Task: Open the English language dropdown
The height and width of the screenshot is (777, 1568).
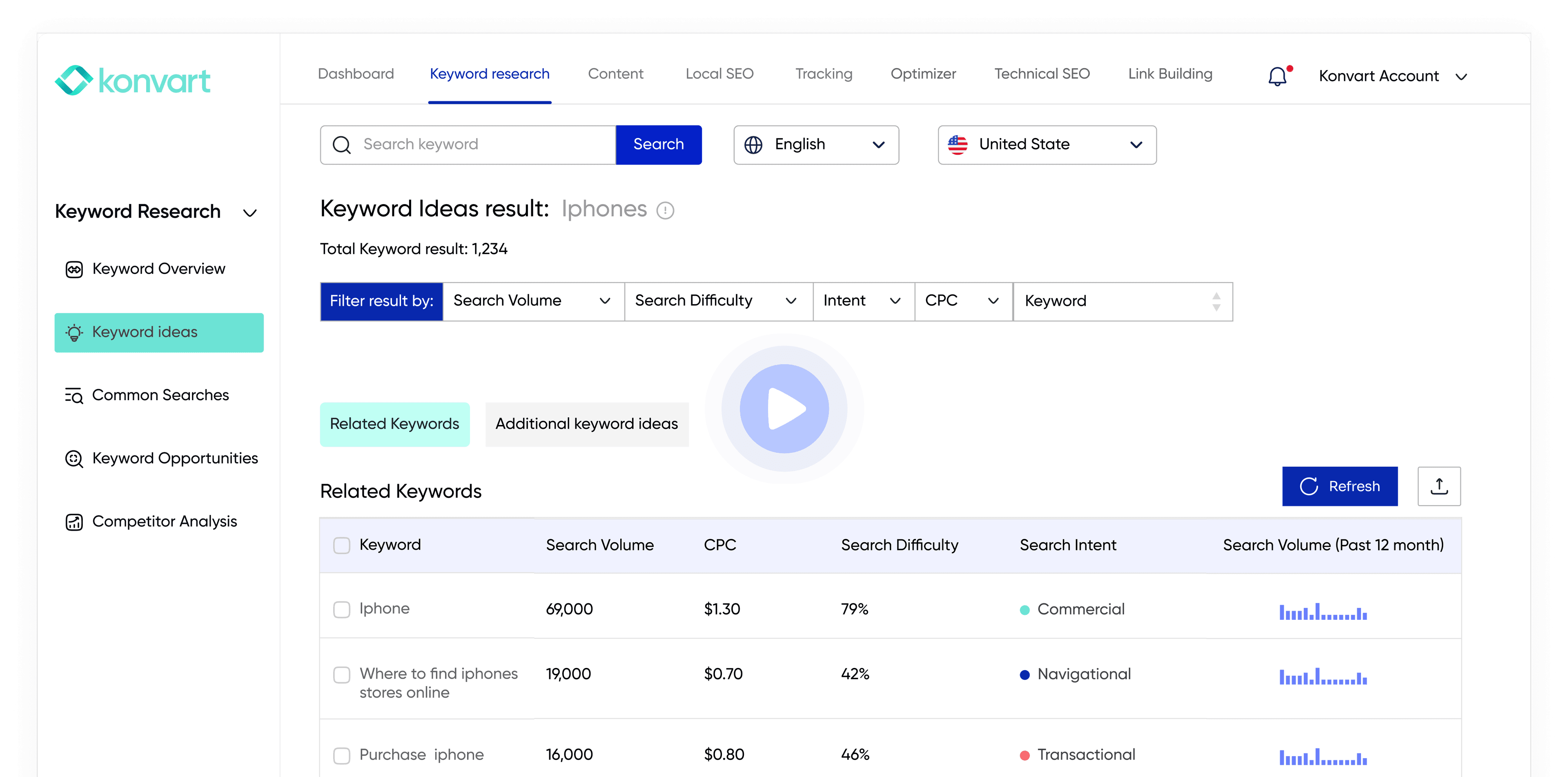Action: coord(816,144)
